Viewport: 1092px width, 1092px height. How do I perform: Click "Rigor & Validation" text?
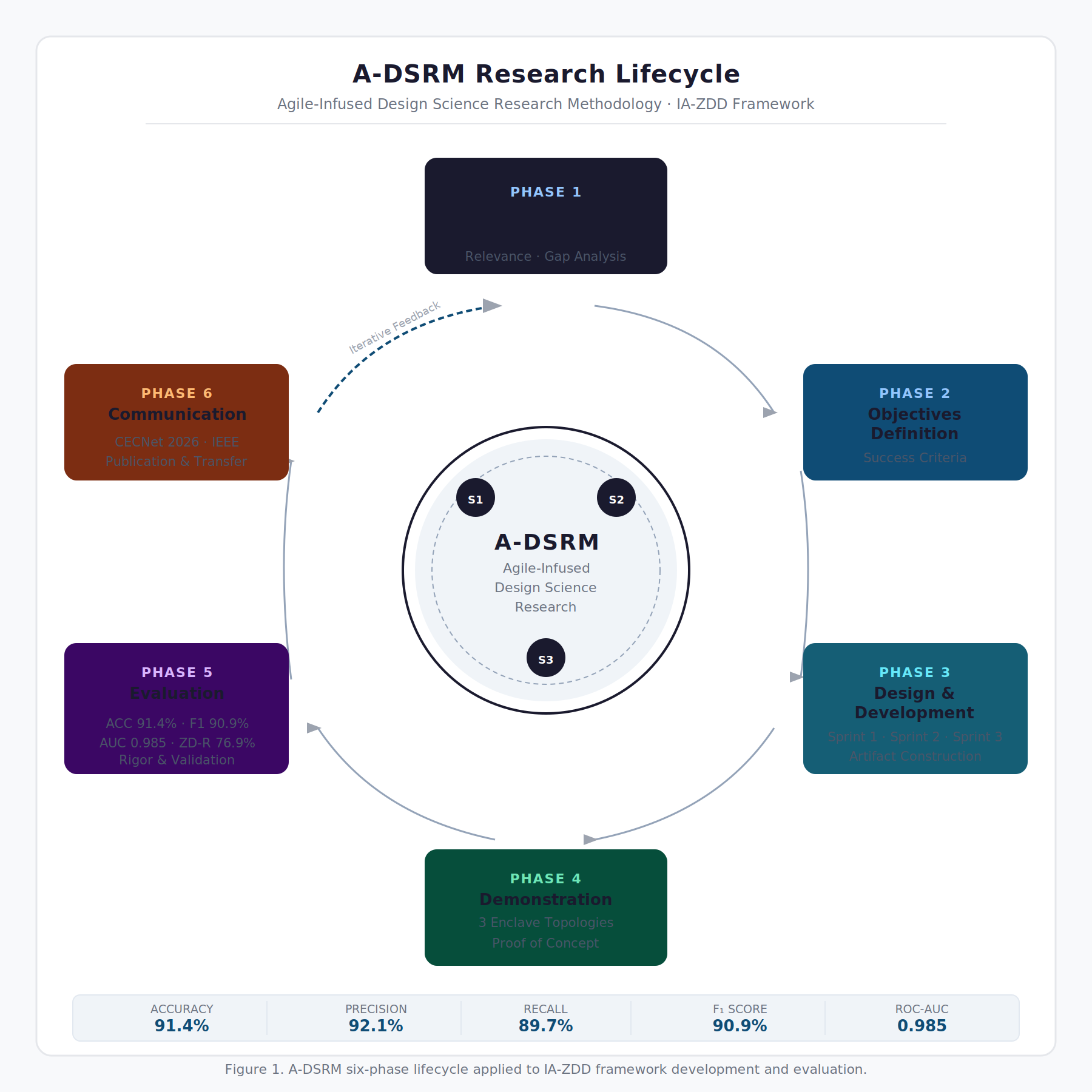(177, 760)
